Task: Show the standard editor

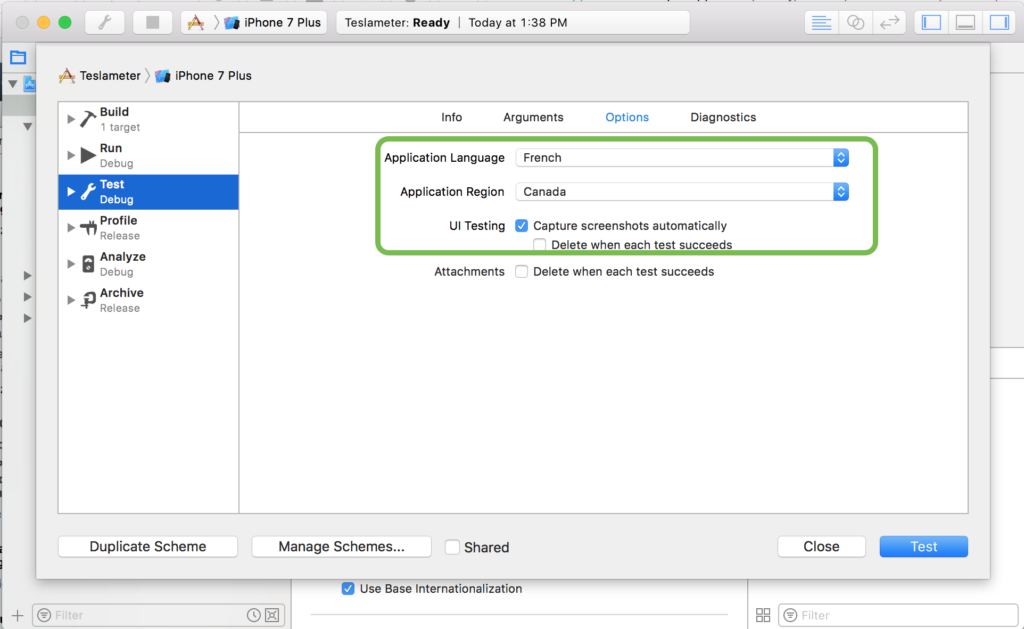Action: [821, 23]
